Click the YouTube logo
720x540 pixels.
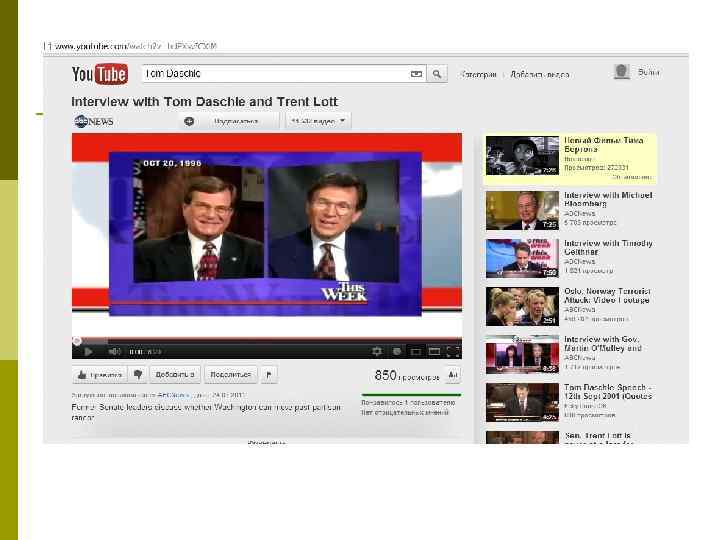click(x=100, y=74)
